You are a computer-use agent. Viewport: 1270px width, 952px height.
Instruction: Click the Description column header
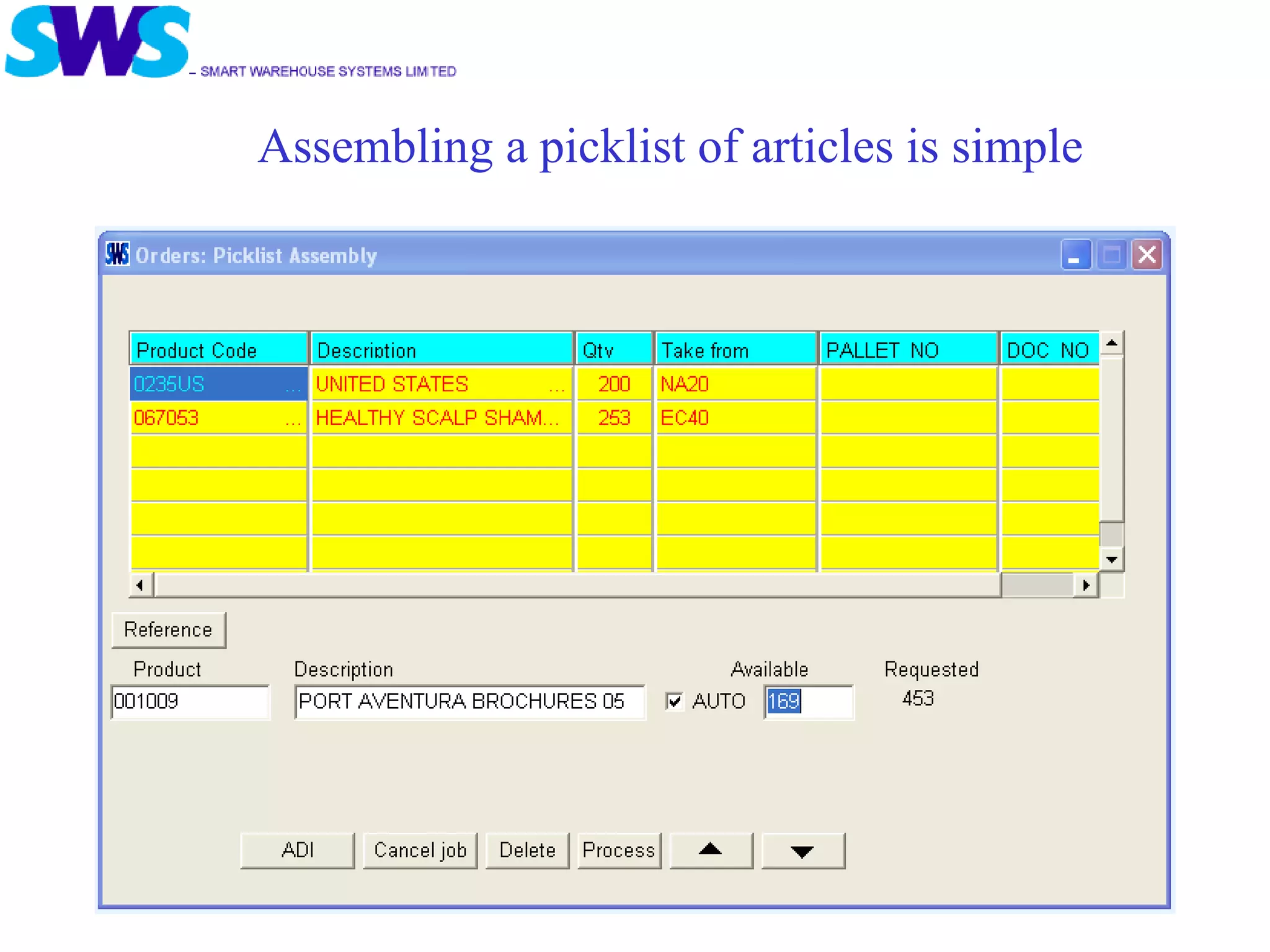pos(442,350)
